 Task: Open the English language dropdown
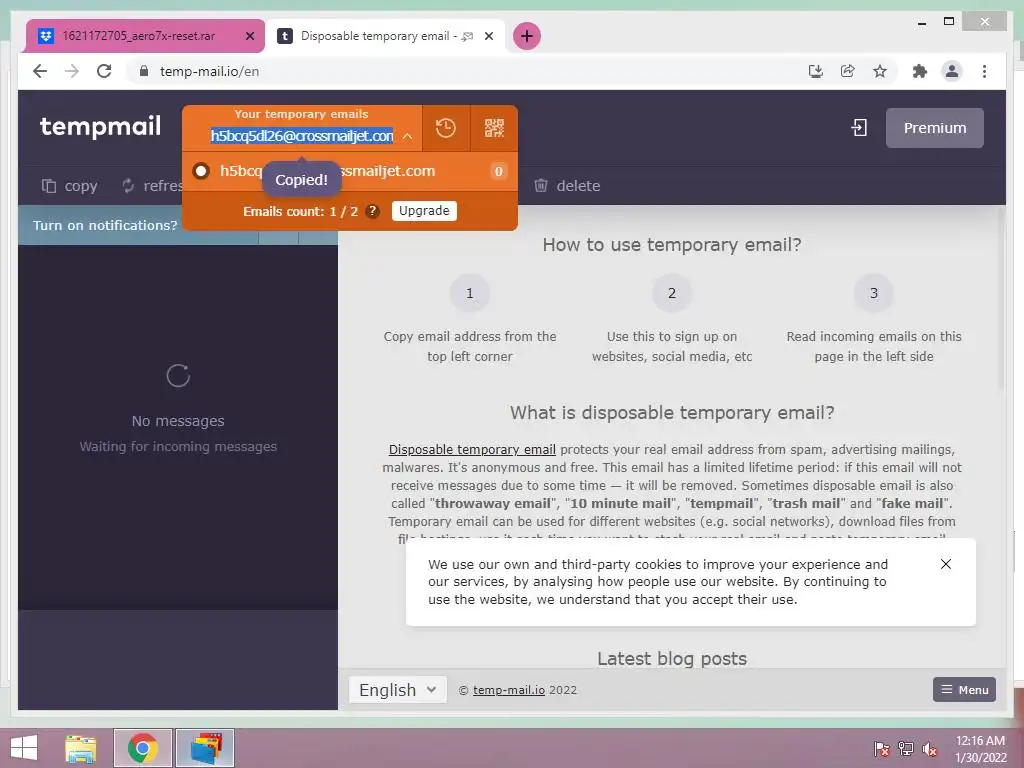398,690
